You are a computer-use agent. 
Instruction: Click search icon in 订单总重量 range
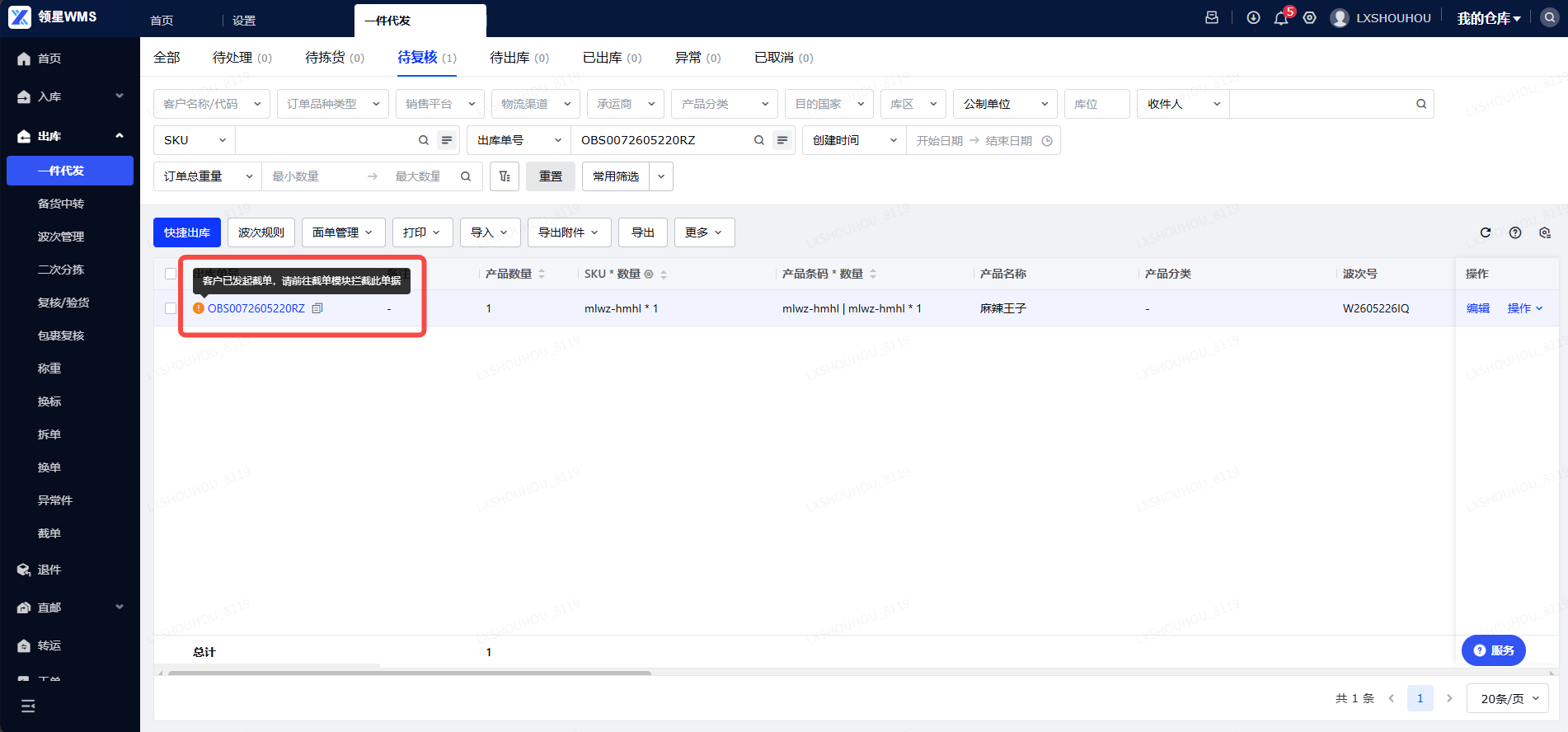point(466,176)
